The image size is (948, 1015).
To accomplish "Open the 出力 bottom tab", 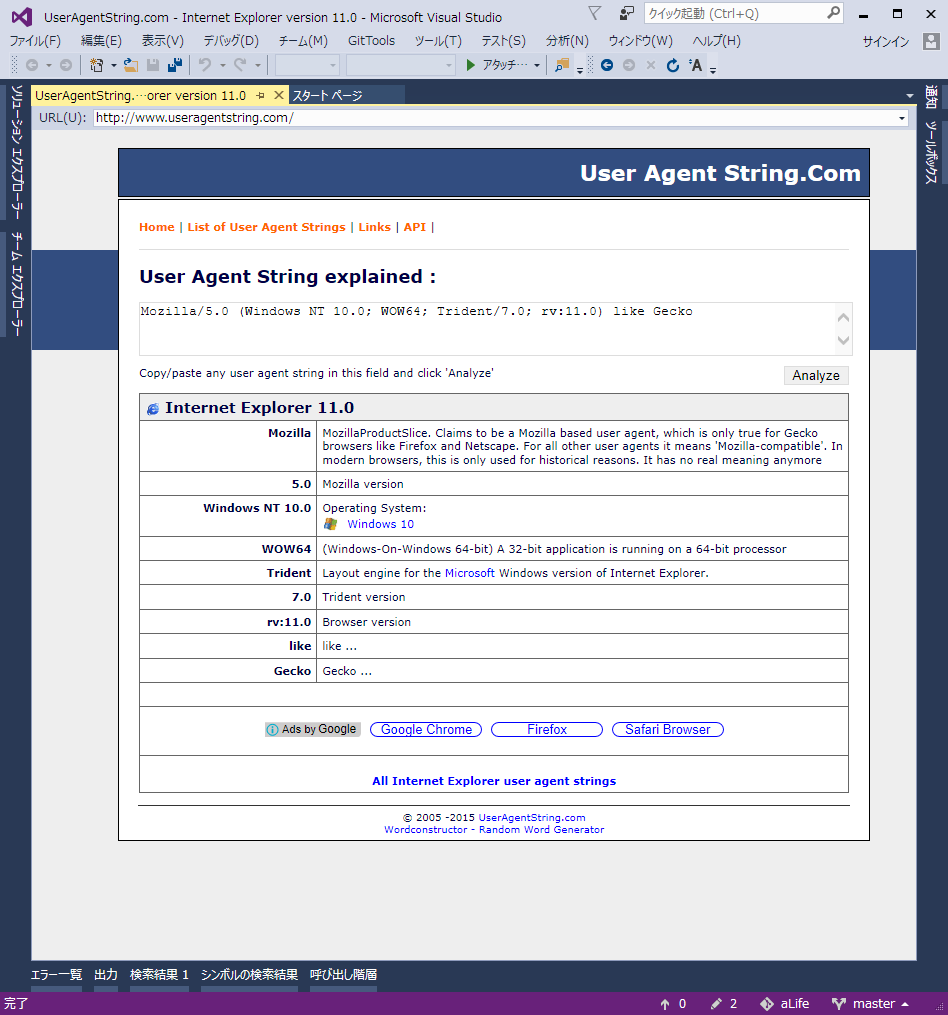I will coord(106,974).
